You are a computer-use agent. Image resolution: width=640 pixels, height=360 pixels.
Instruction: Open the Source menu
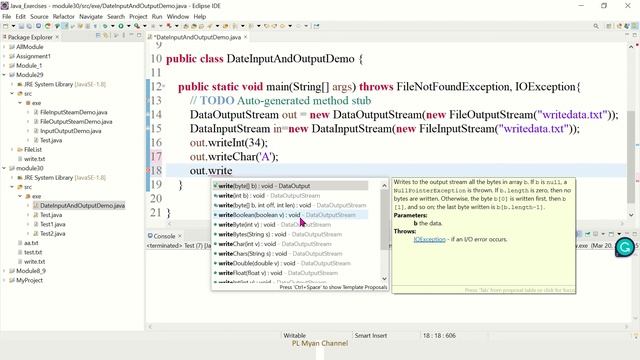pos(39,16)
